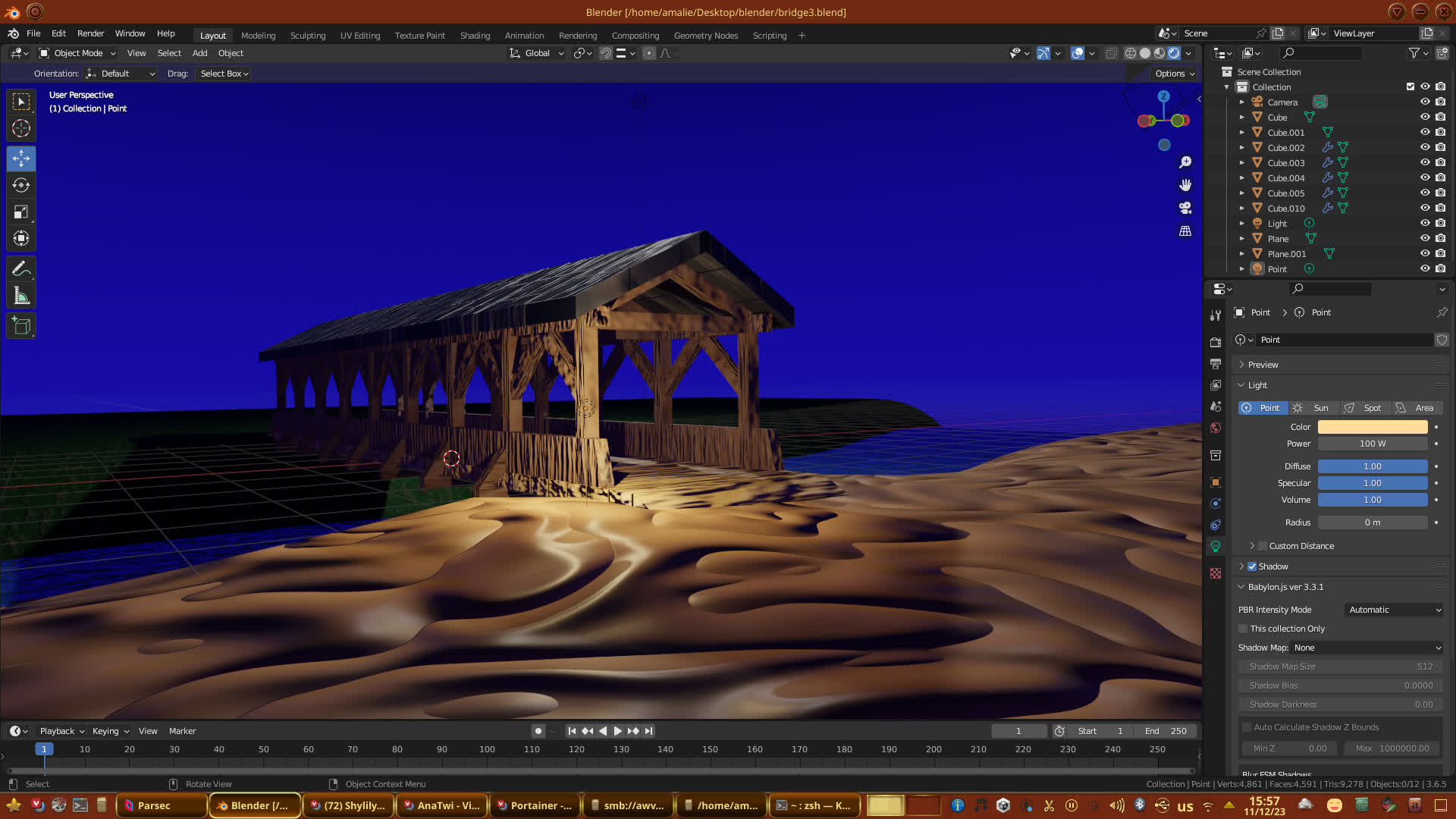Screen dimensions: 1456x819
Task: Expand the Custom Distance section
Action: pos(1252,546)
